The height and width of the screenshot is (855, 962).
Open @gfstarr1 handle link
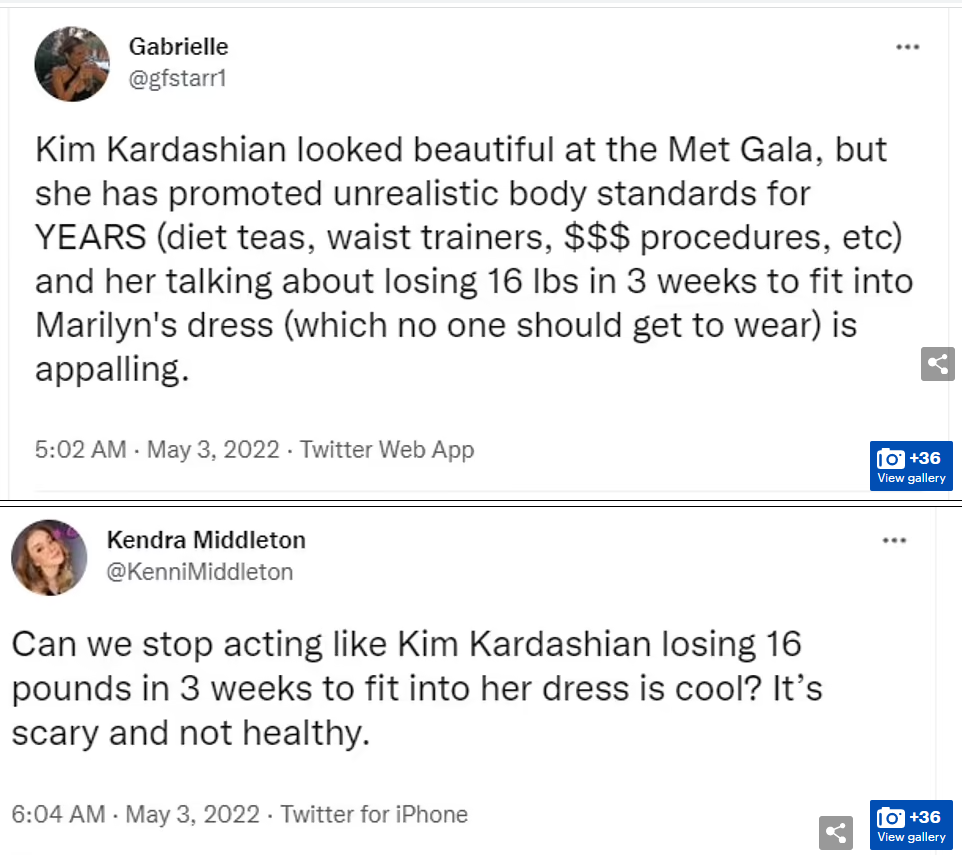click(178, 79)
